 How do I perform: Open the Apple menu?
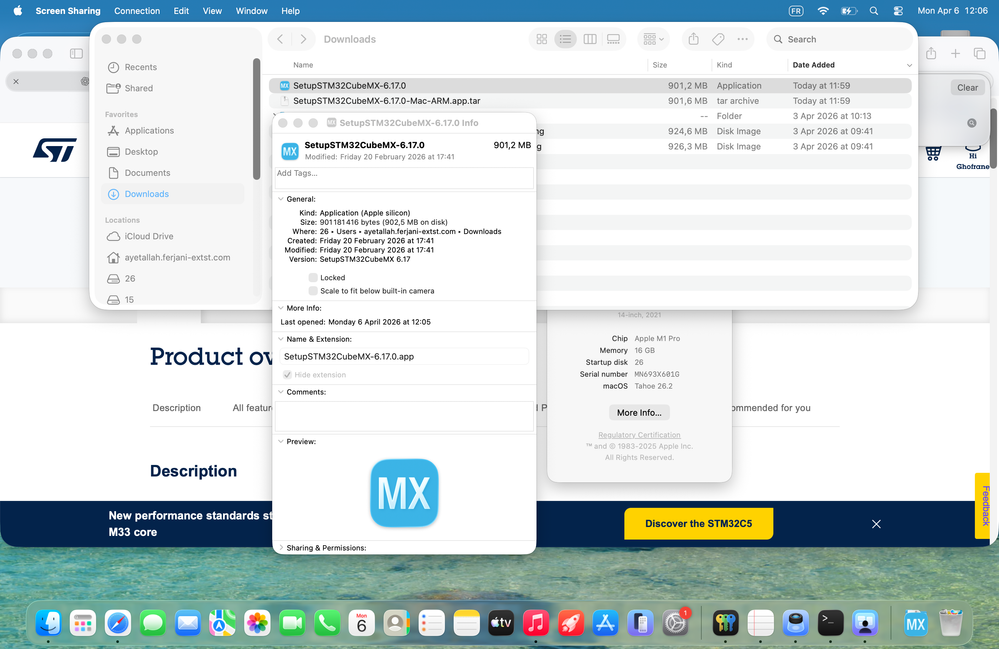click(18, 11)
